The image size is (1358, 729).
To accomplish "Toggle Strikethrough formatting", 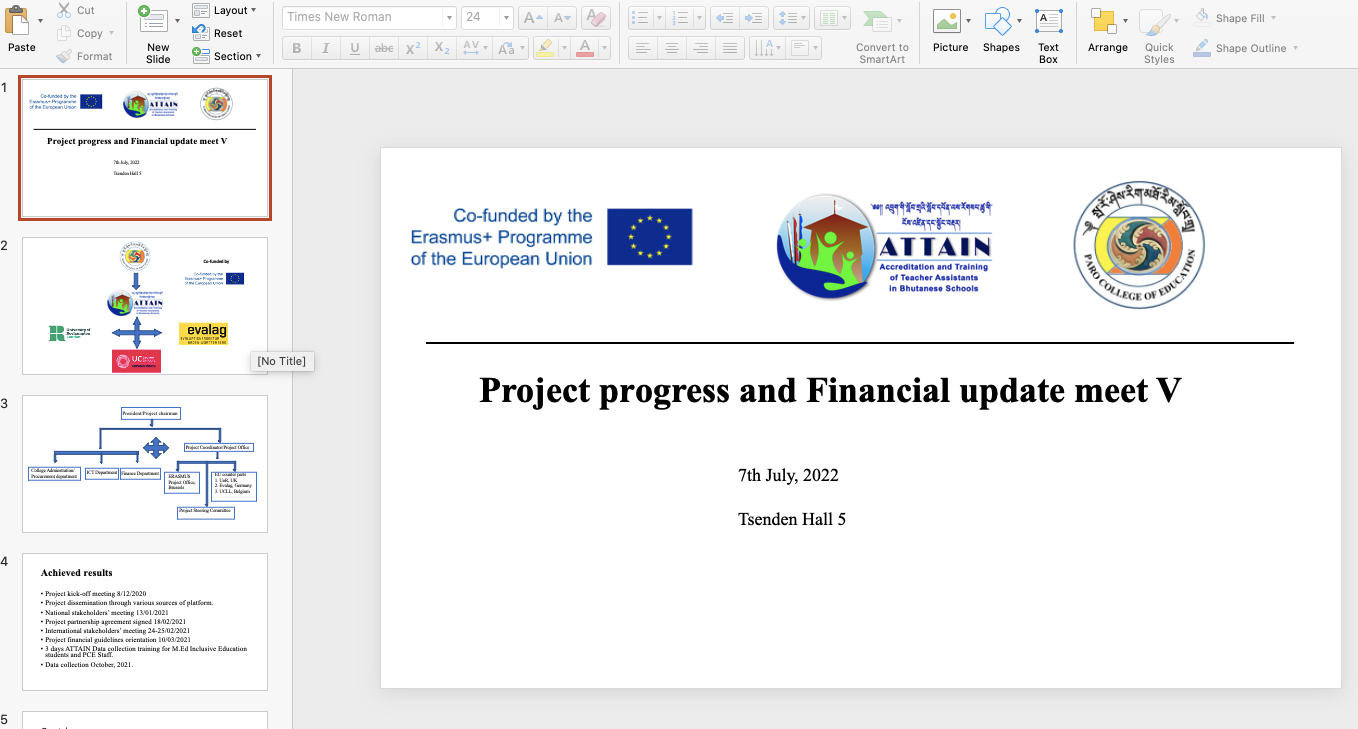I will coord(384,47).
